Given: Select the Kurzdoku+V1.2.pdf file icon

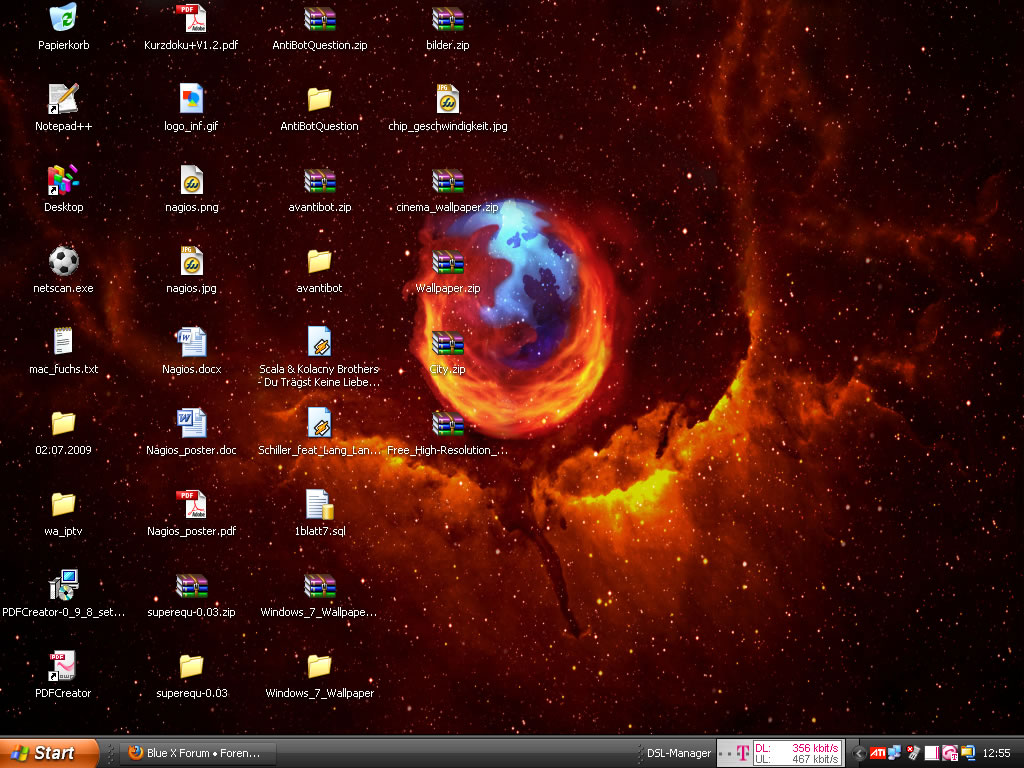Looking at the screenshot, I should pos(191,18).
